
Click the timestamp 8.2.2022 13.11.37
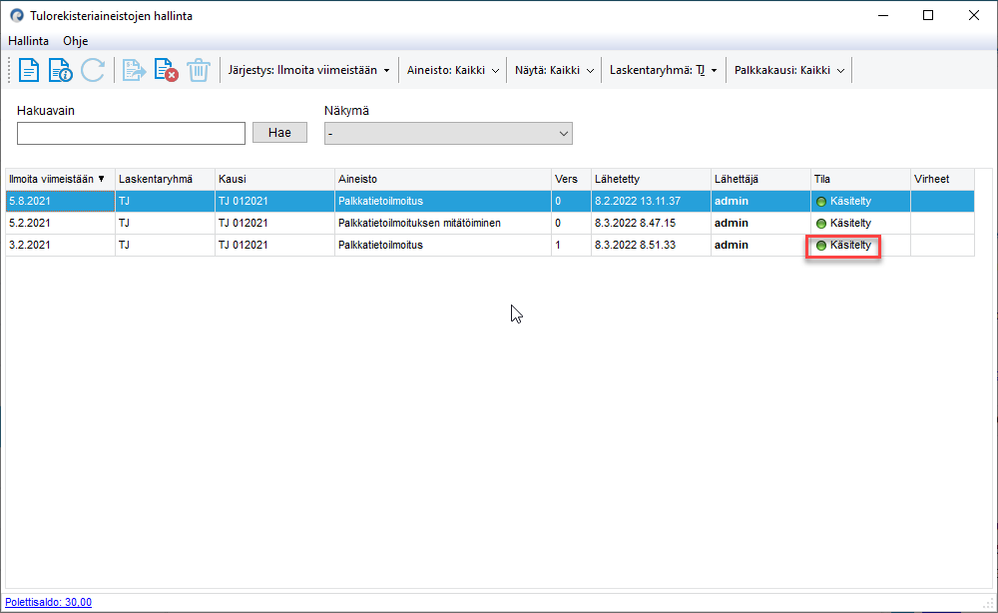click(638, 201)
